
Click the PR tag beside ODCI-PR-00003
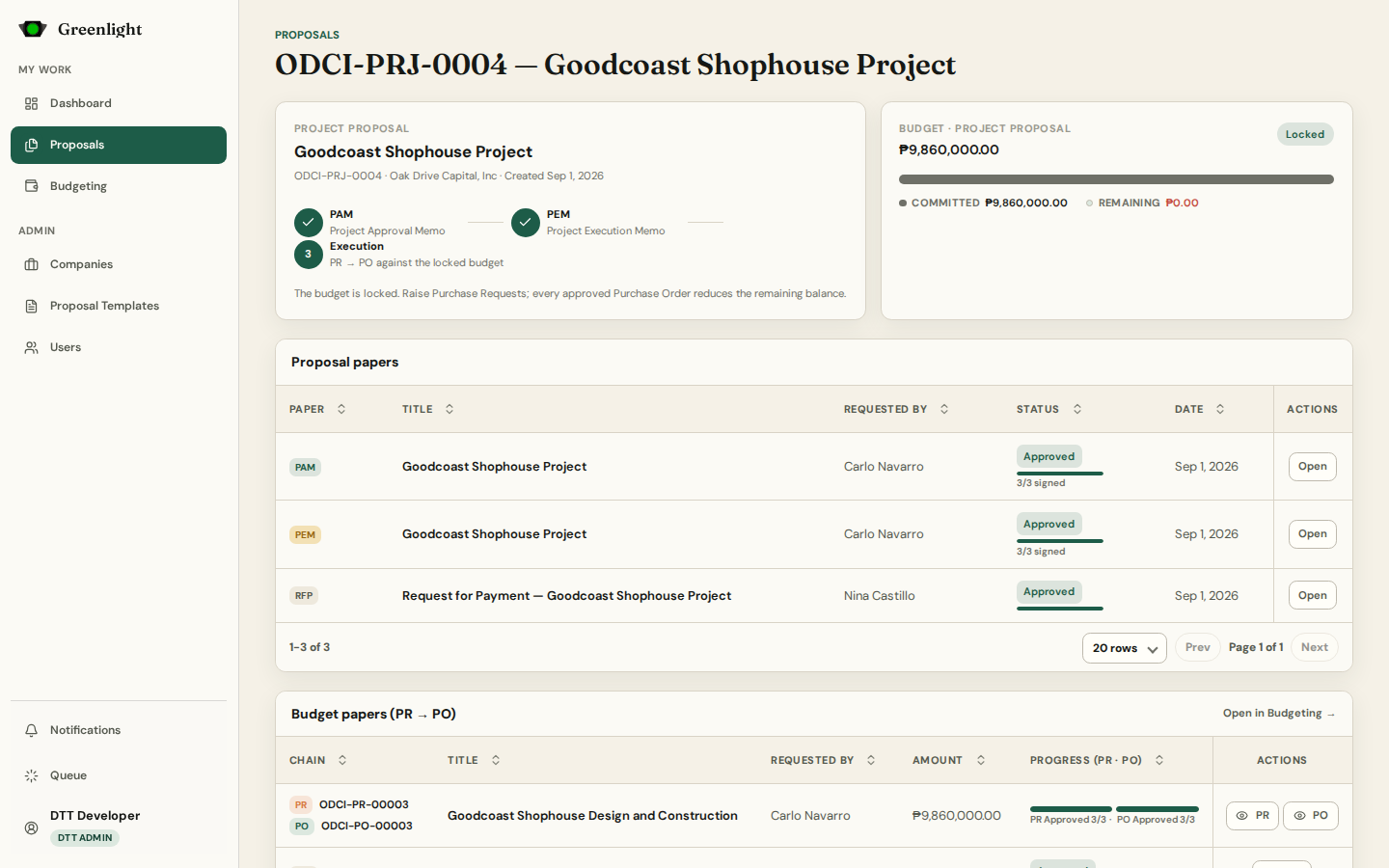[x=301, y=804]
